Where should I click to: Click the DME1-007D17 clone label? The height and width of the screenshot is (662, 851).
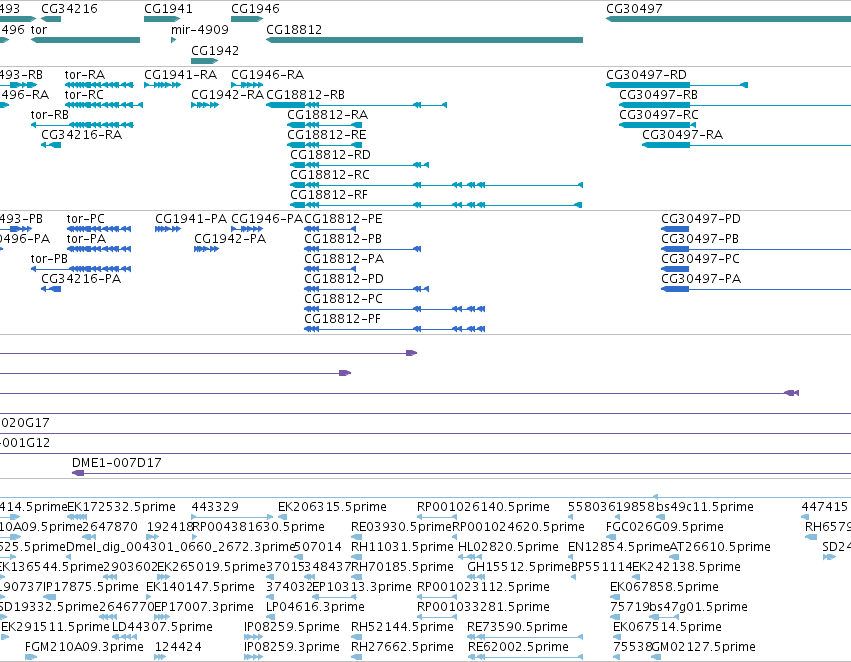point(117,463)
